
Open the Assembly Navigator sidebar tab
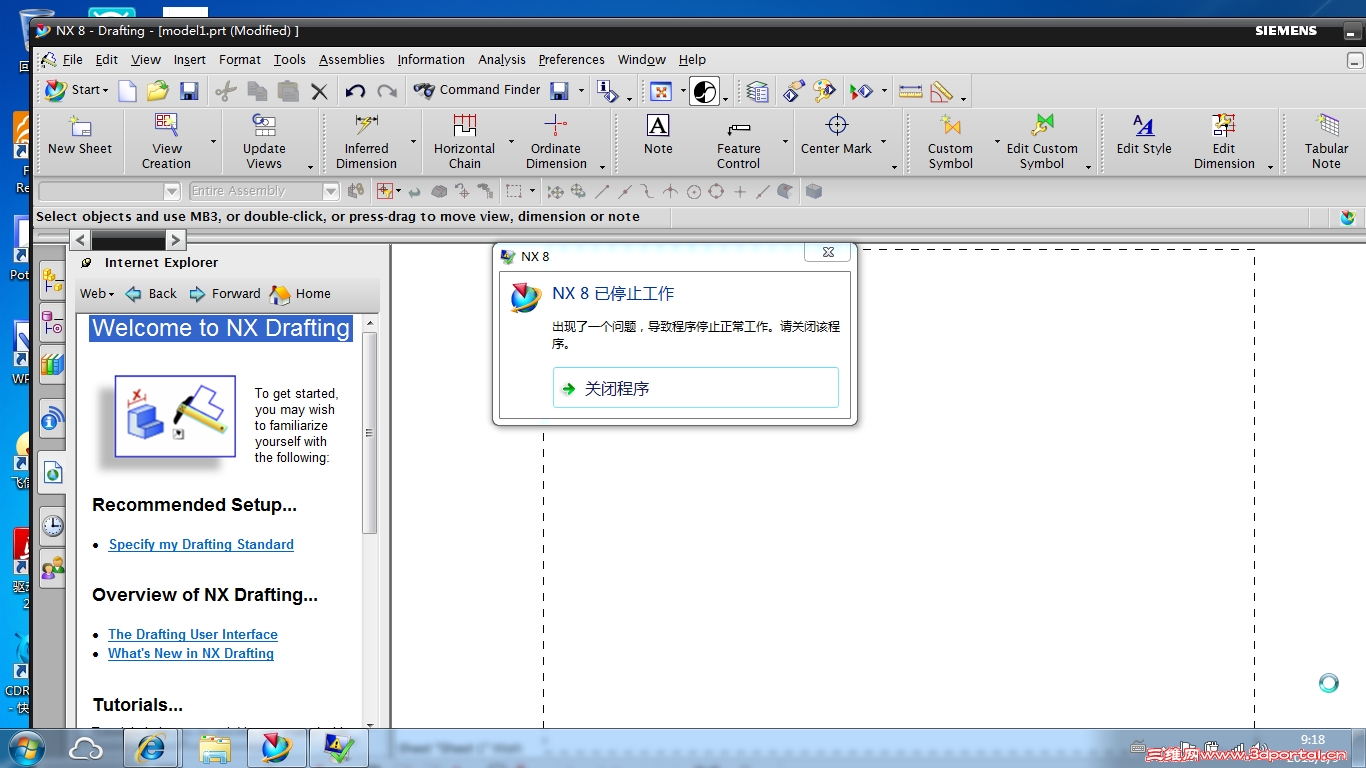52,280
